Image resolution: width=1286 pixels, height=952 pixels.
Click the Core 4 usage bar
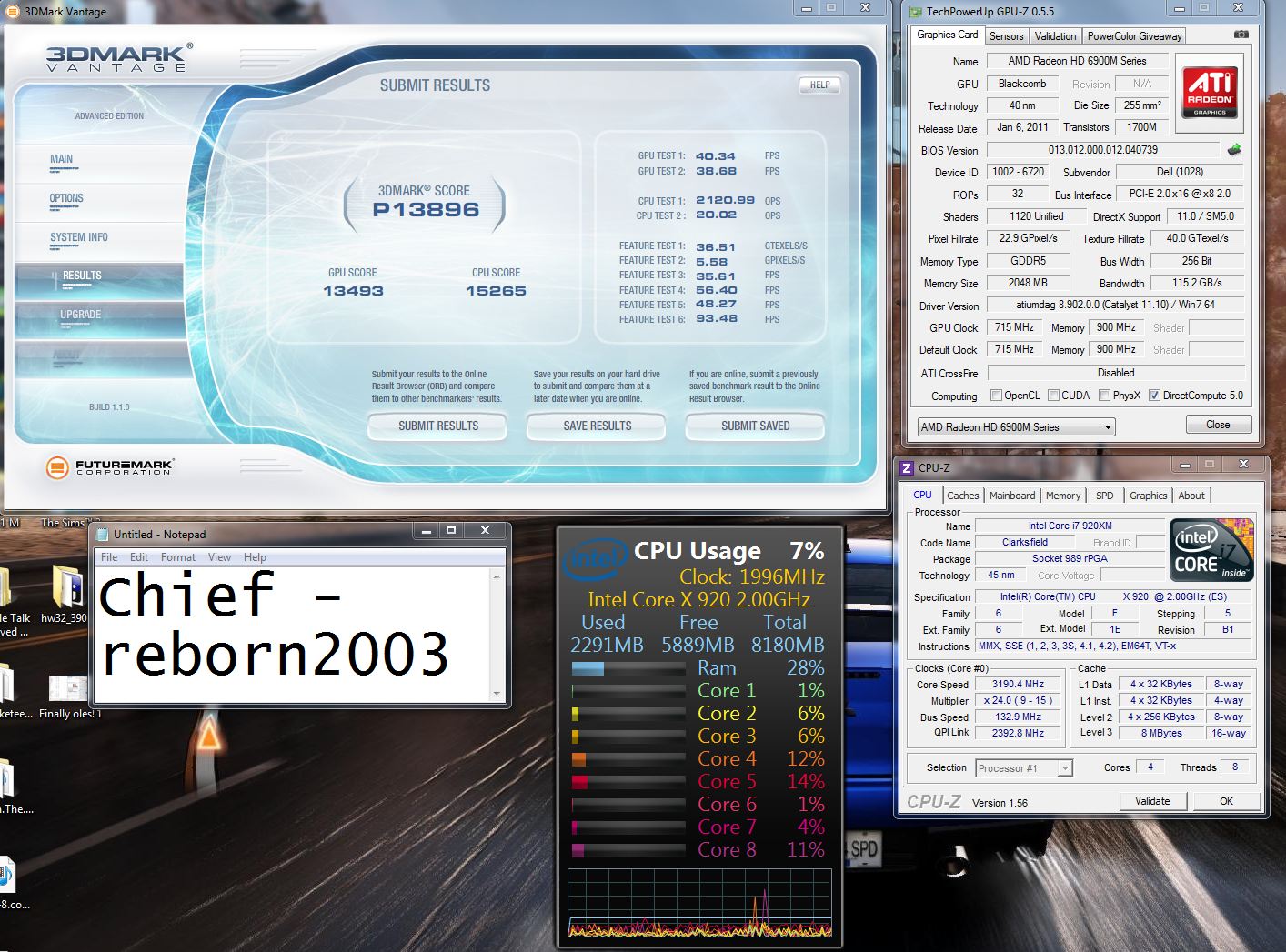click(628, 759)
